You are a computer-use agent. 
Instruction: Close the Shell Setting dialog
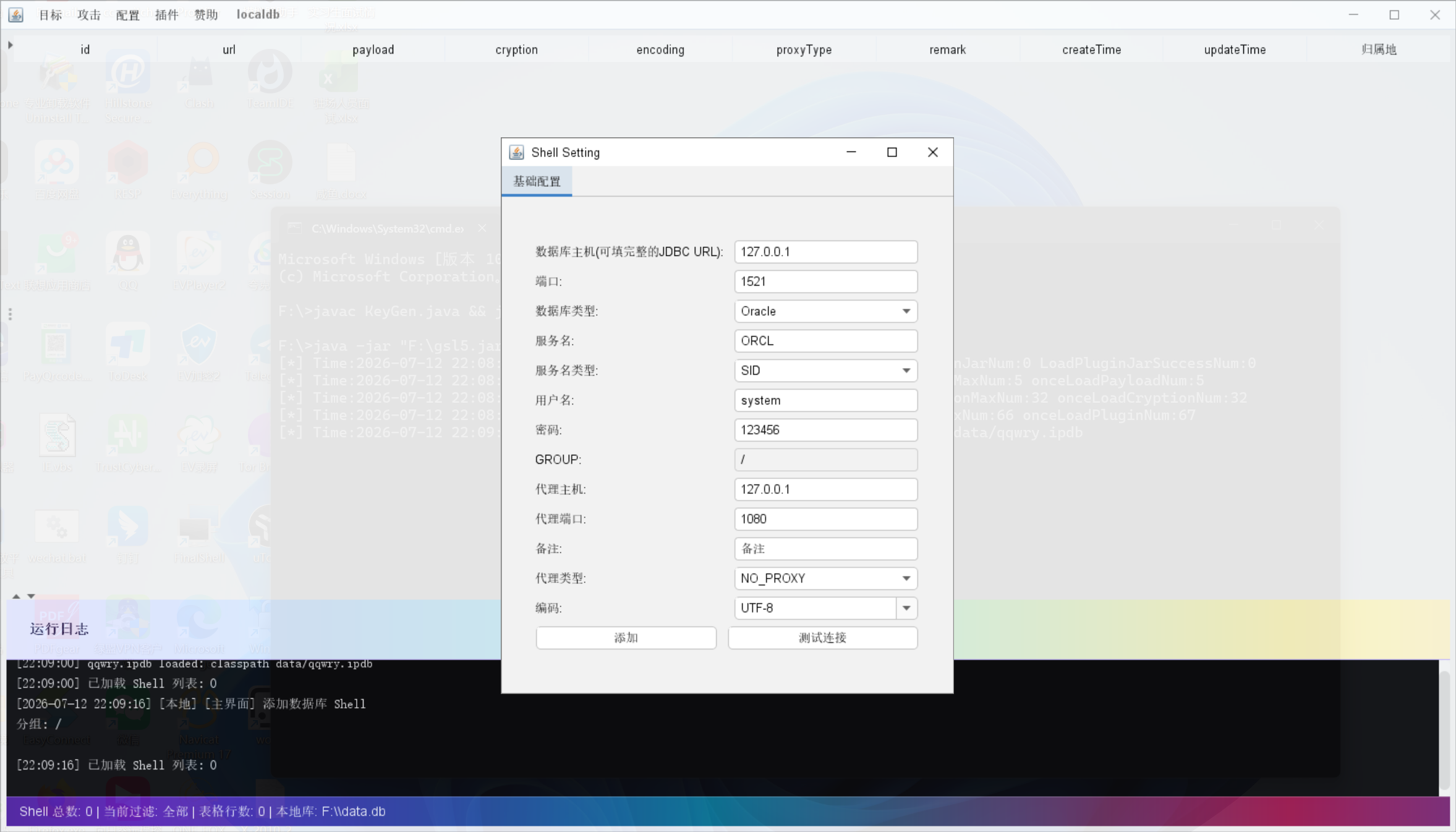pyautogui.click(x=932, y=152)
